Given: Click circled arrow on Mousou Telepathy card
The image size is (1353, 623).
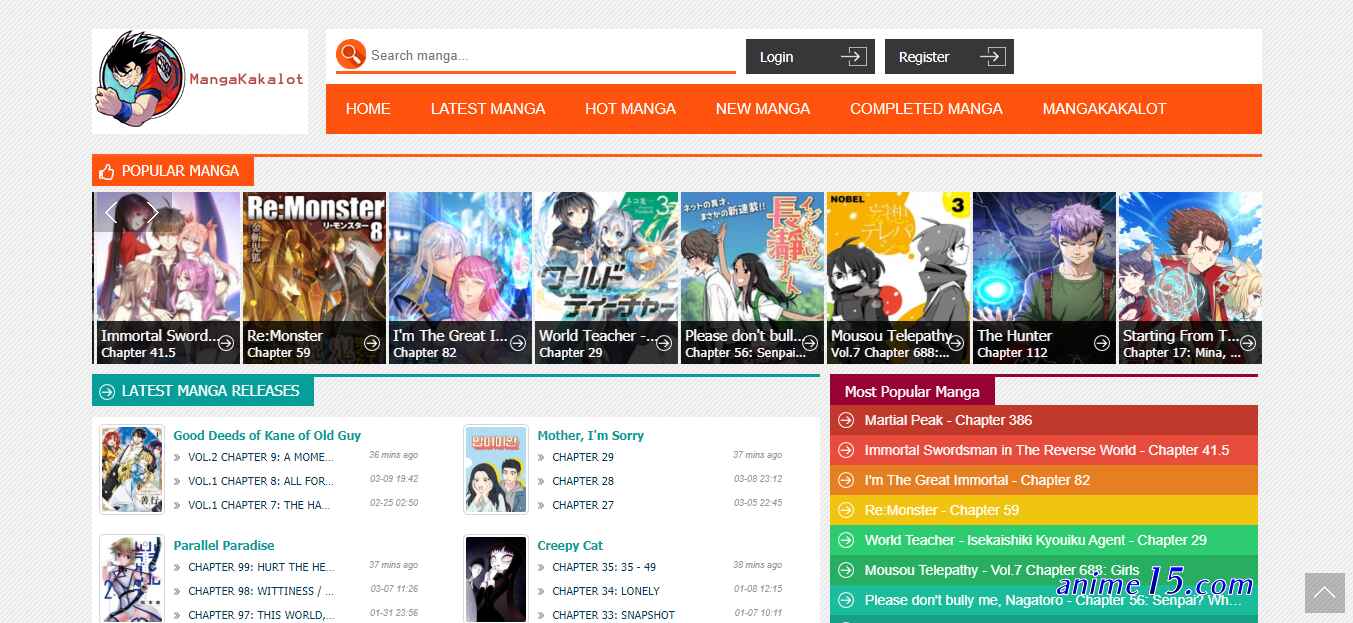Looking at the screenshot, I should click(x=956, y=343).
